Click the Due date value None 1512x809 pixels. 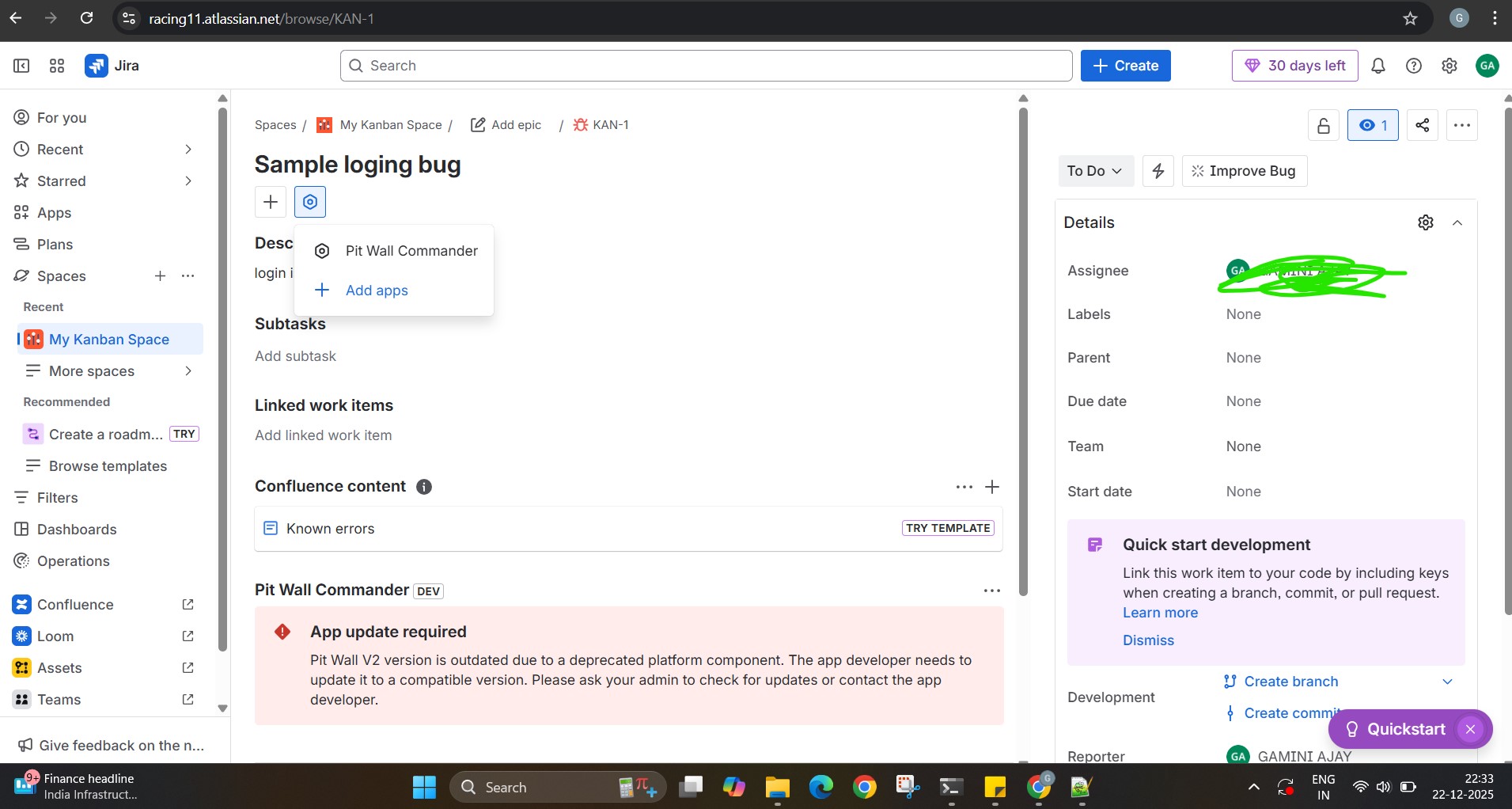(x=1243, y=401)
